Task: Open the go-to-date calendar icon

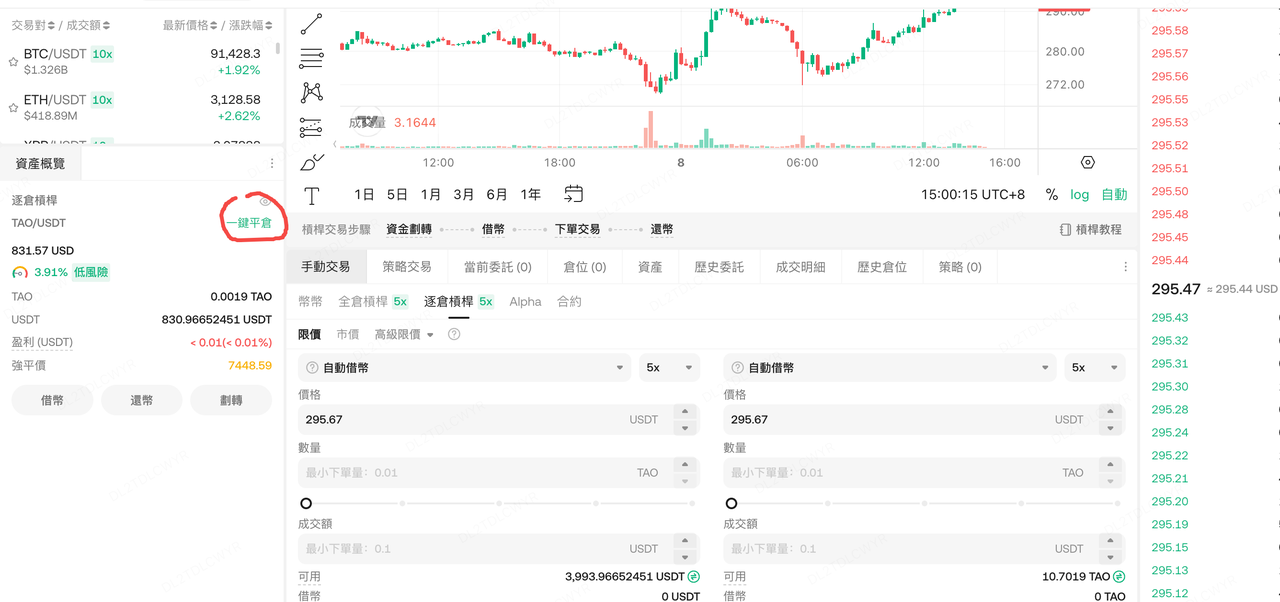Action: (x=573, y=194)
